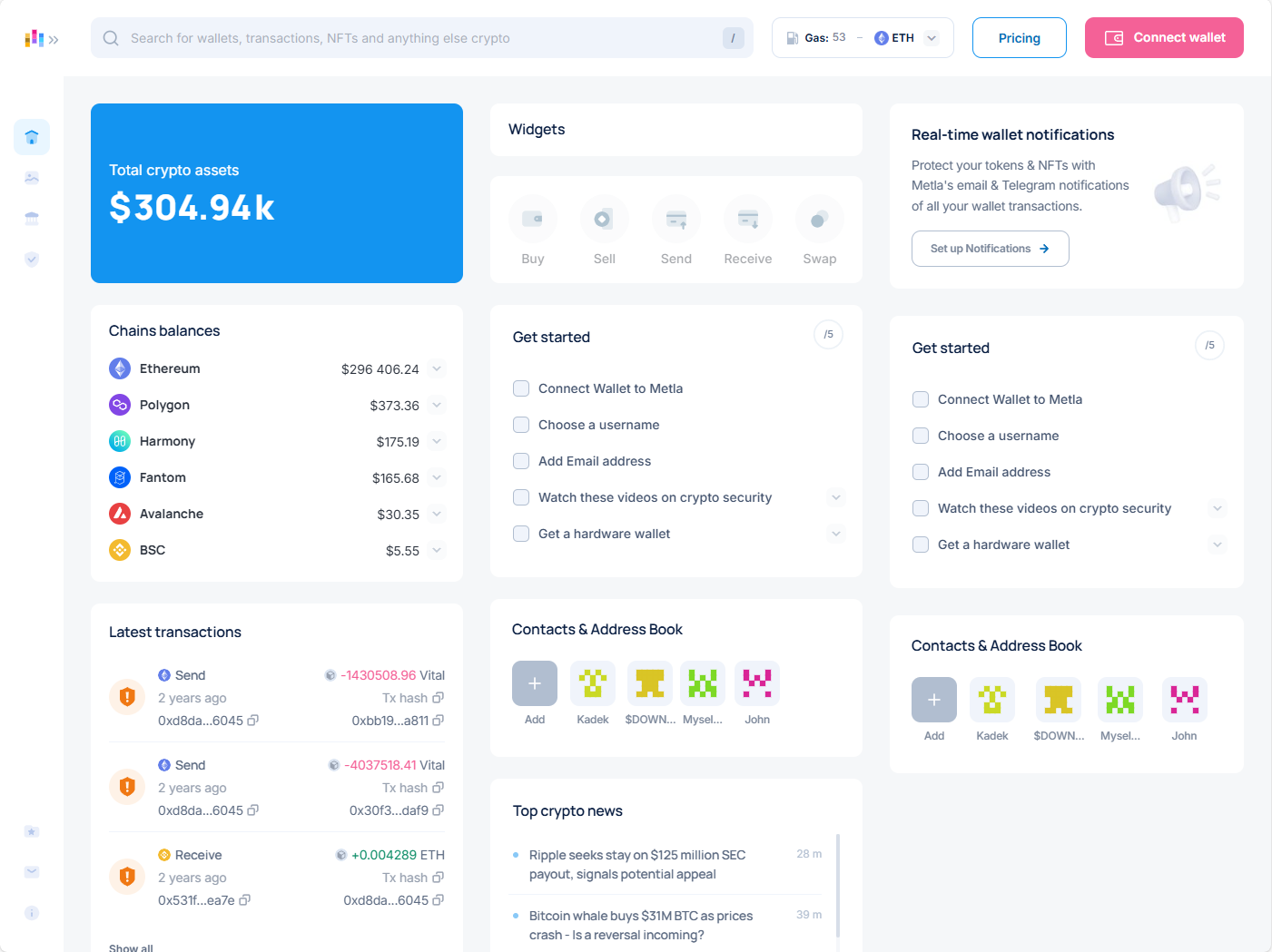Viewport: 1272px width, 952px height.
Task: Open the shield security sidebar icon
Action: (x=32, y=260)
